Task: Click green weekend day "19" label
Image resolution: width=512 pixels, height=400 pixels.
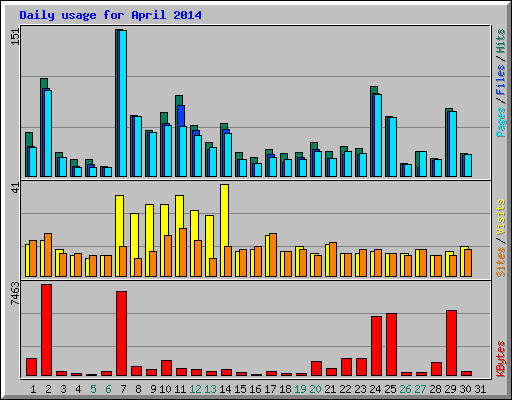Action: [x=300, y=389]
